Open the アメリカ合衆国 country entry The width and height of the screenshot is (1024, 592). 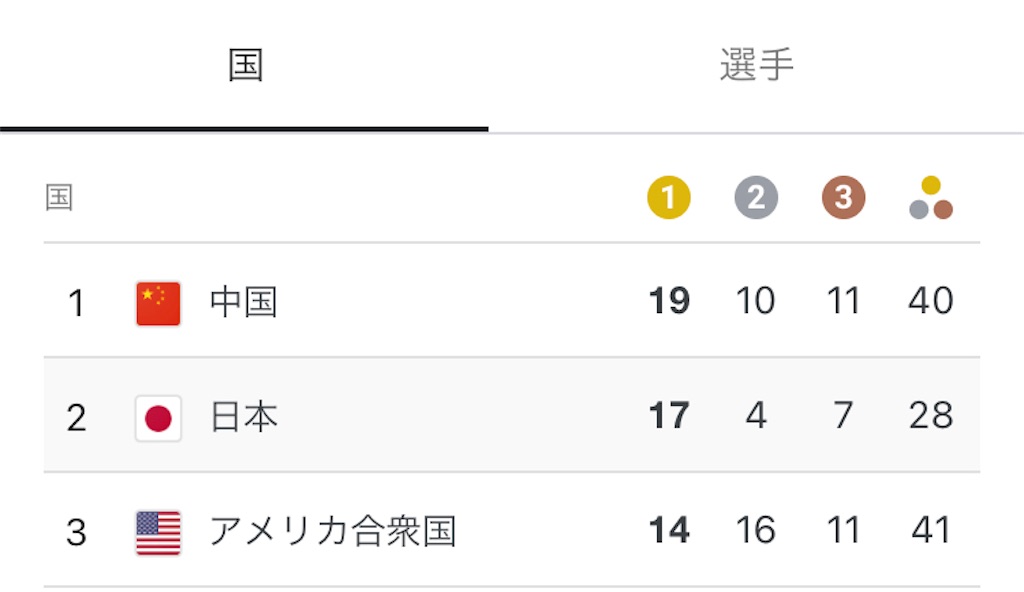[x=332, y=531]
